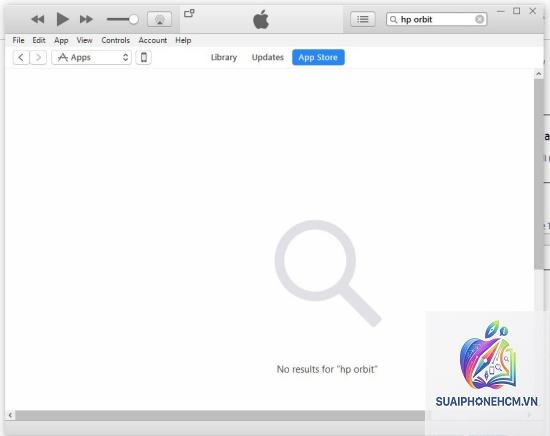Click the horizontal scrollbar left arrow
Image resolution: width=550 pixels, height=436 pixels.
[x=10, y=416]
